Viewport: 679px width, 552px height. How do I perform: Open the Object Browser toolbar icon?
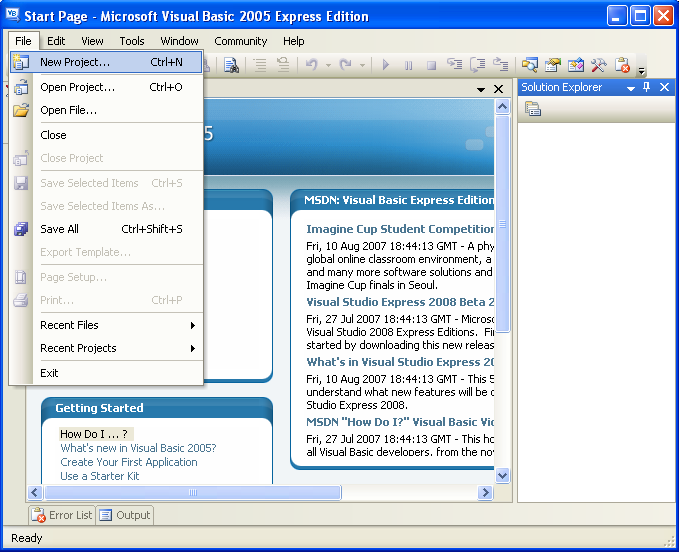coord(576,65)
